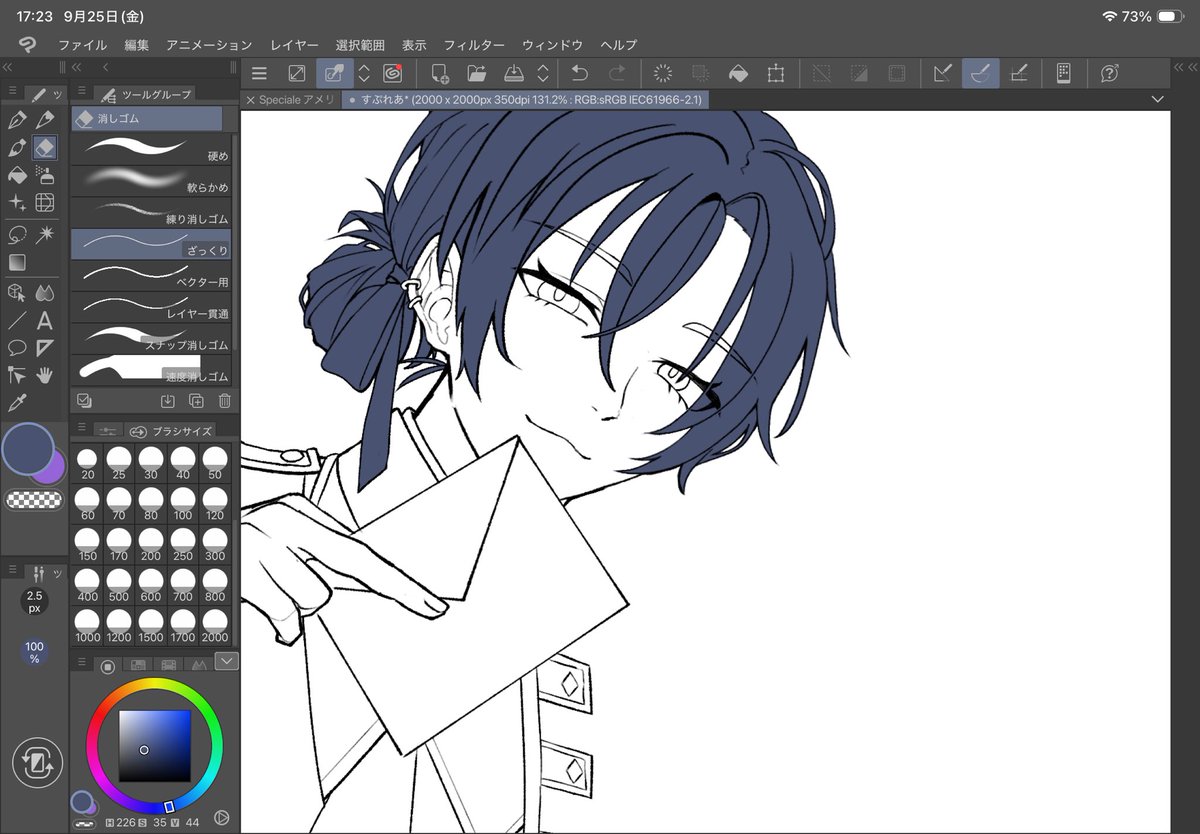Select the Figure line tool
1200x834 pixels.
pyautogui.click(x=17, y=320)
